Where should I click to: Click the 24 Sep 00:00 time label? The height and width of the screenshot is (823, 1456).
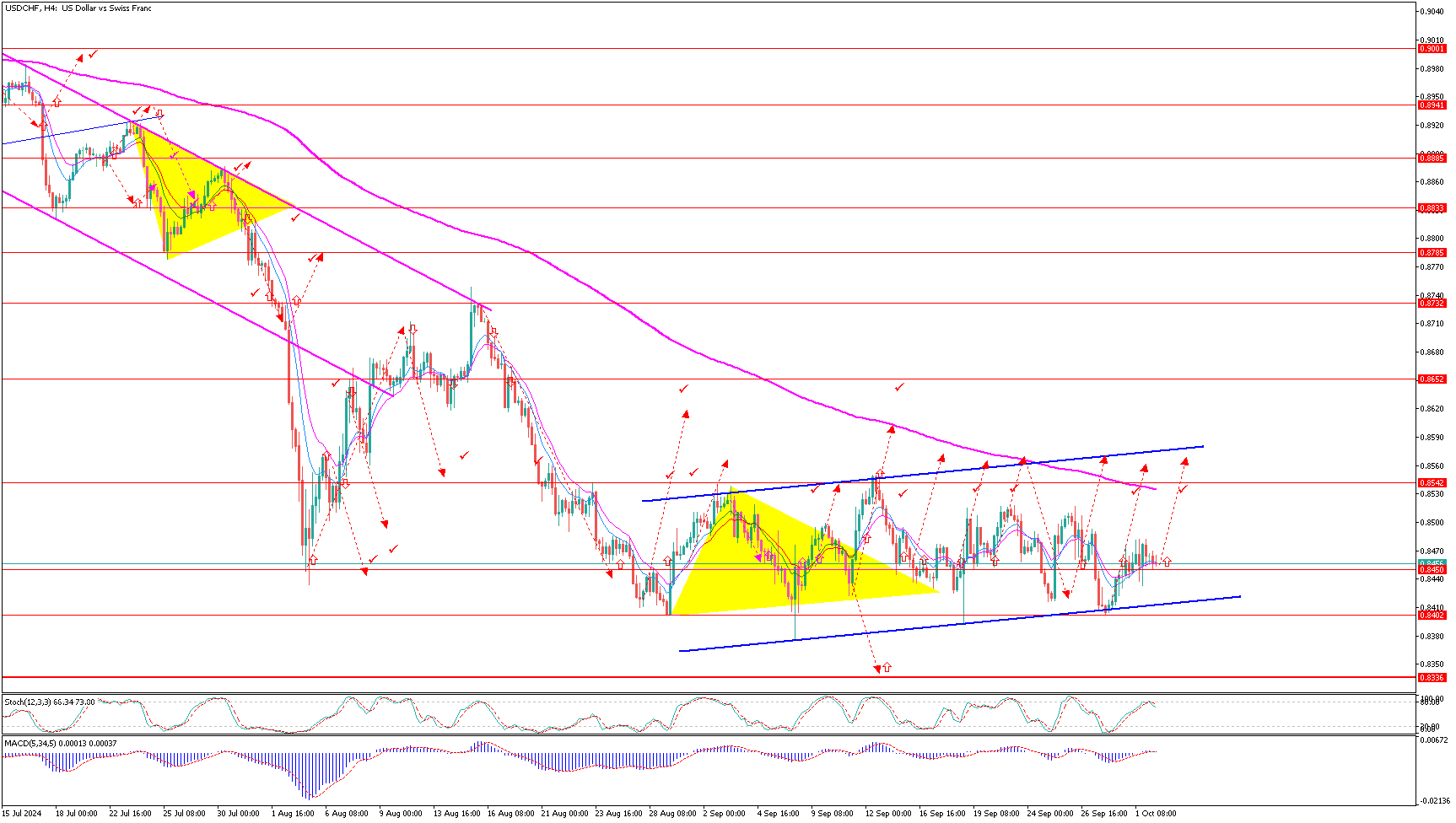[1050, 814]
